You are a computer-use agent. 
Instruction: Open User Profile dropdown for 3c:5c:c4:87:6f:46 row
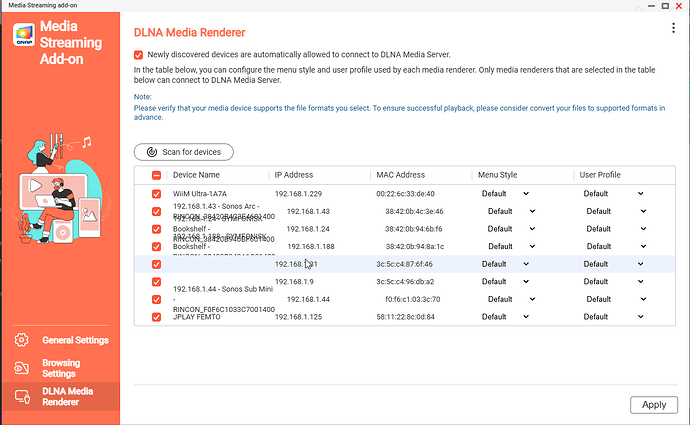click(613, 264)
